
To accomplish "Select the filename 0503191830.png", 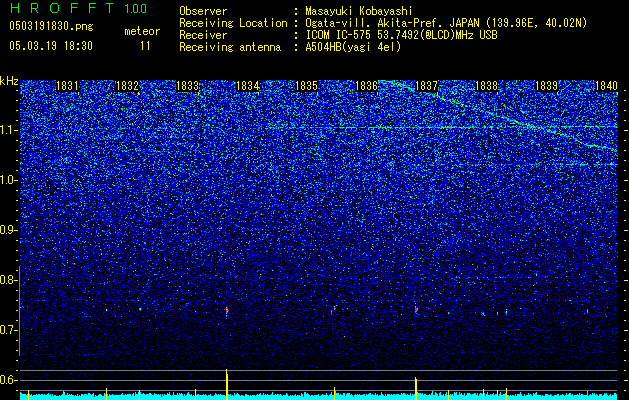I will [x=51, y=26].
